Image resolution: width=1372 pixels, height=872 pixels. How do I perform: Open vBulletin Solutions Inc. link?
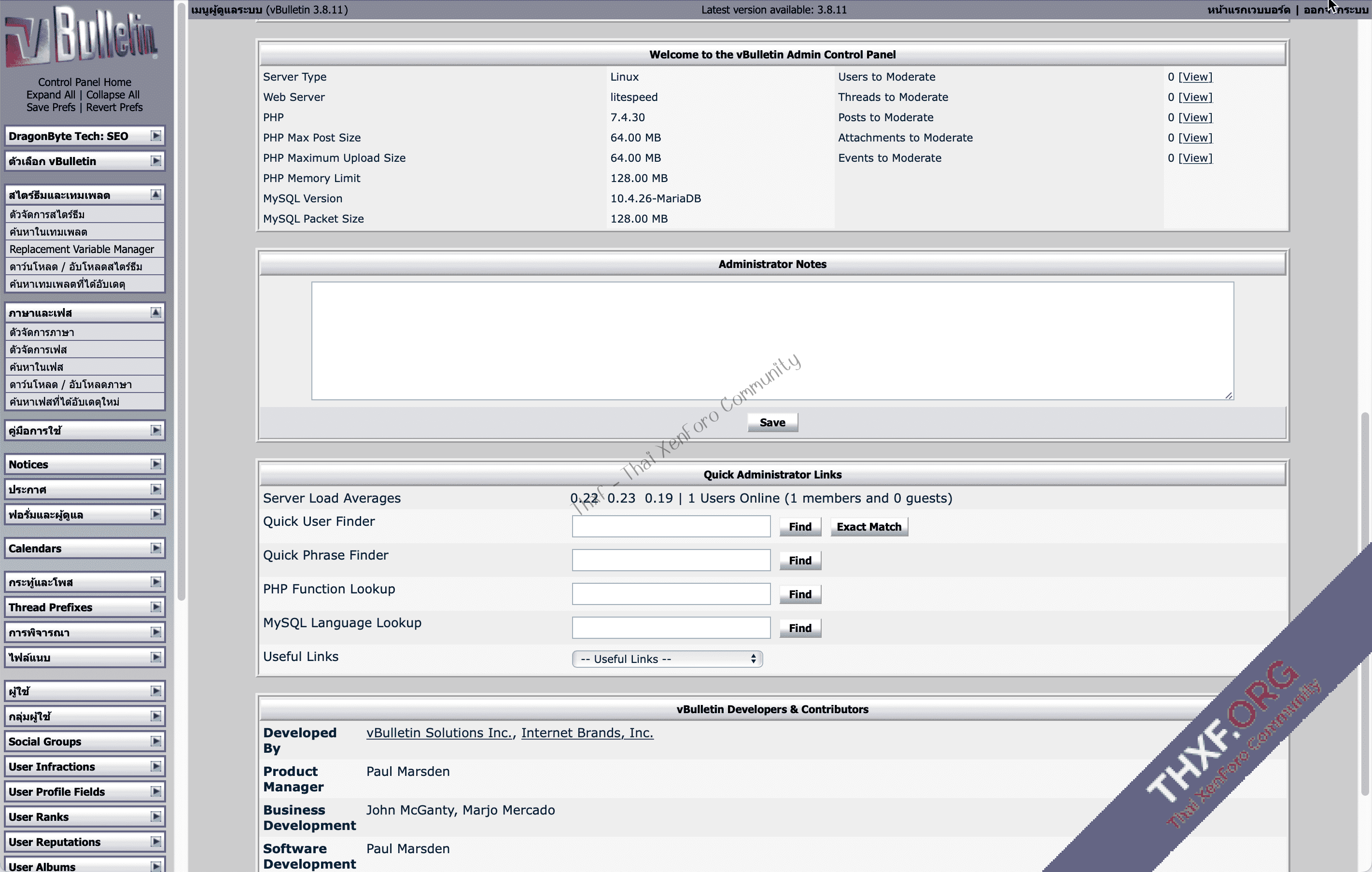click(x=439, y=732)
